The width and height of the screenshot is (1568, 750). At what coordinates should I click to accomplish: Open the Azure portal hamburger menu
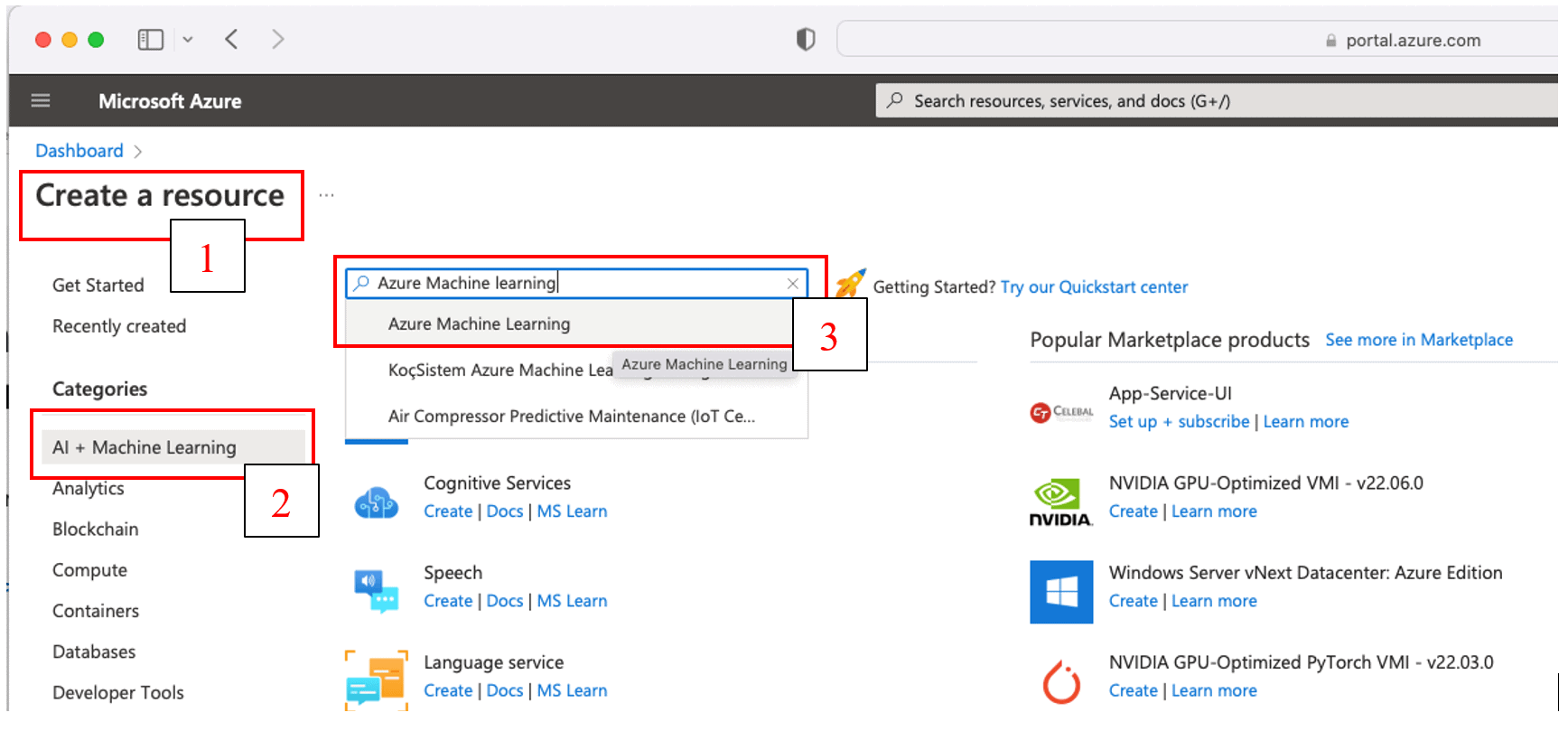41,100
